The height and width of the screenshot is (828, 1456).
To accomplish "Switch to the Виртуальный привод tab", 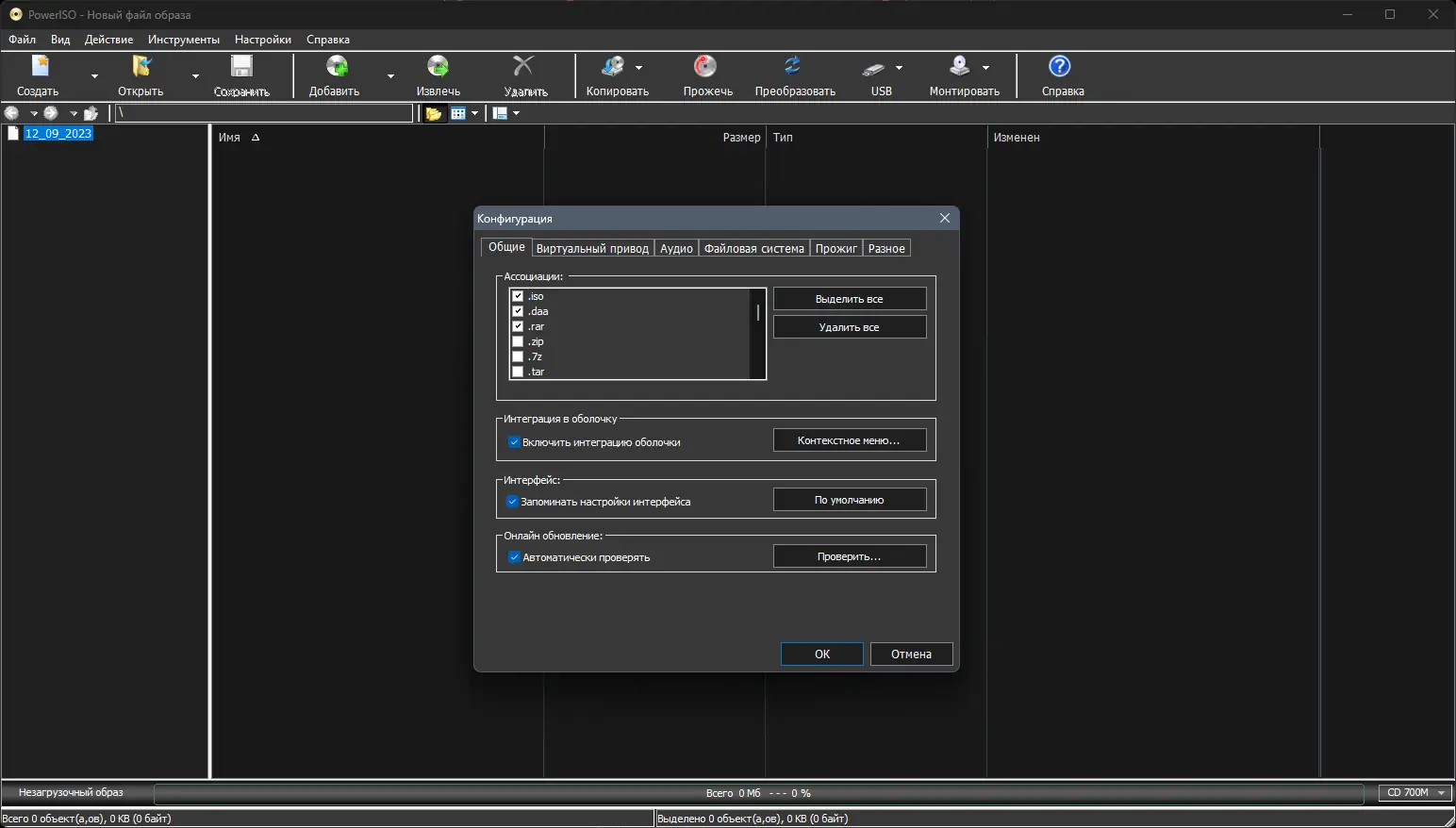I will 592,249.
